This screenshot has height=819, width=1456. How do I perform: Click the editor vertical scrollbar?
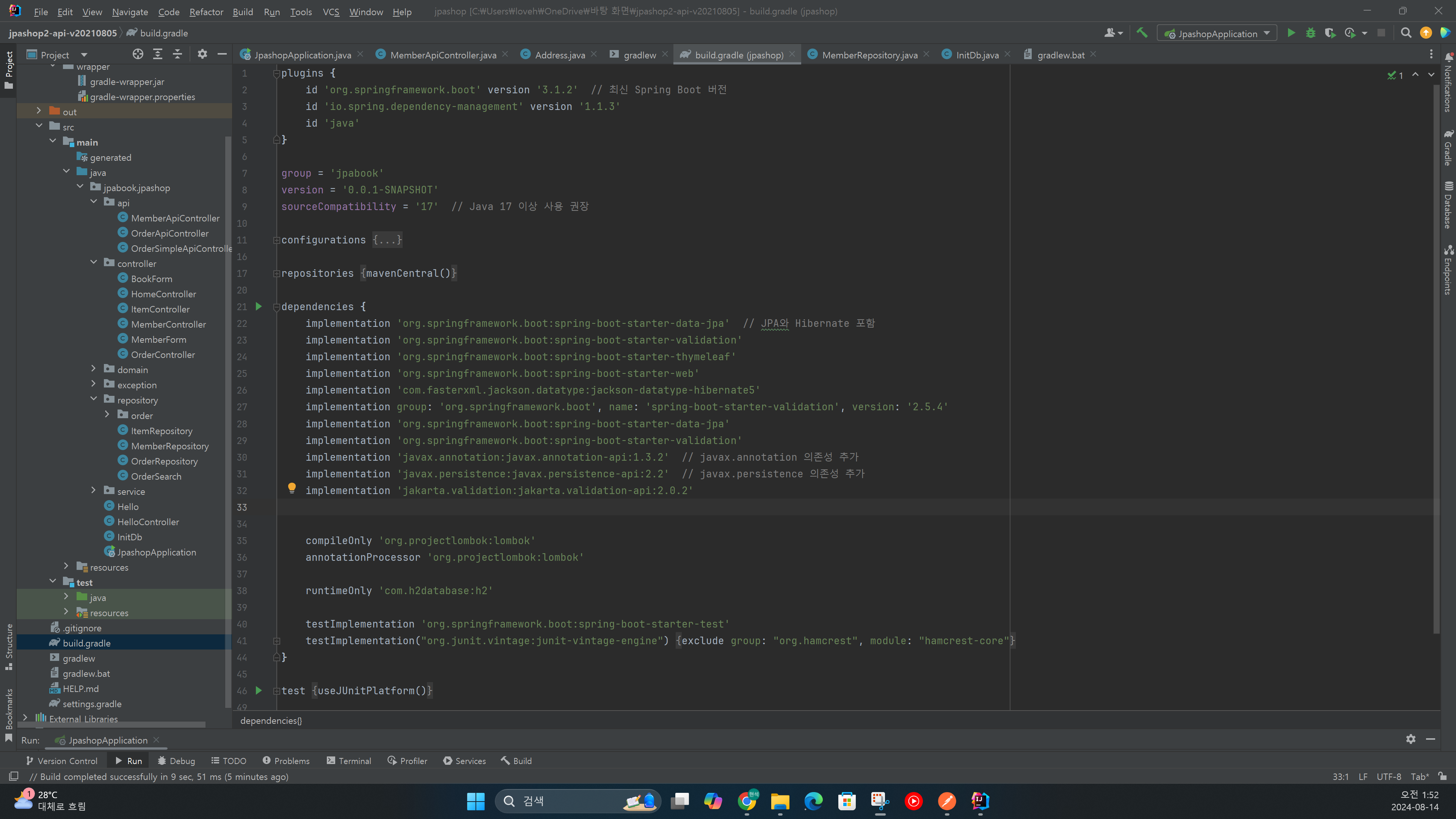1436,359
